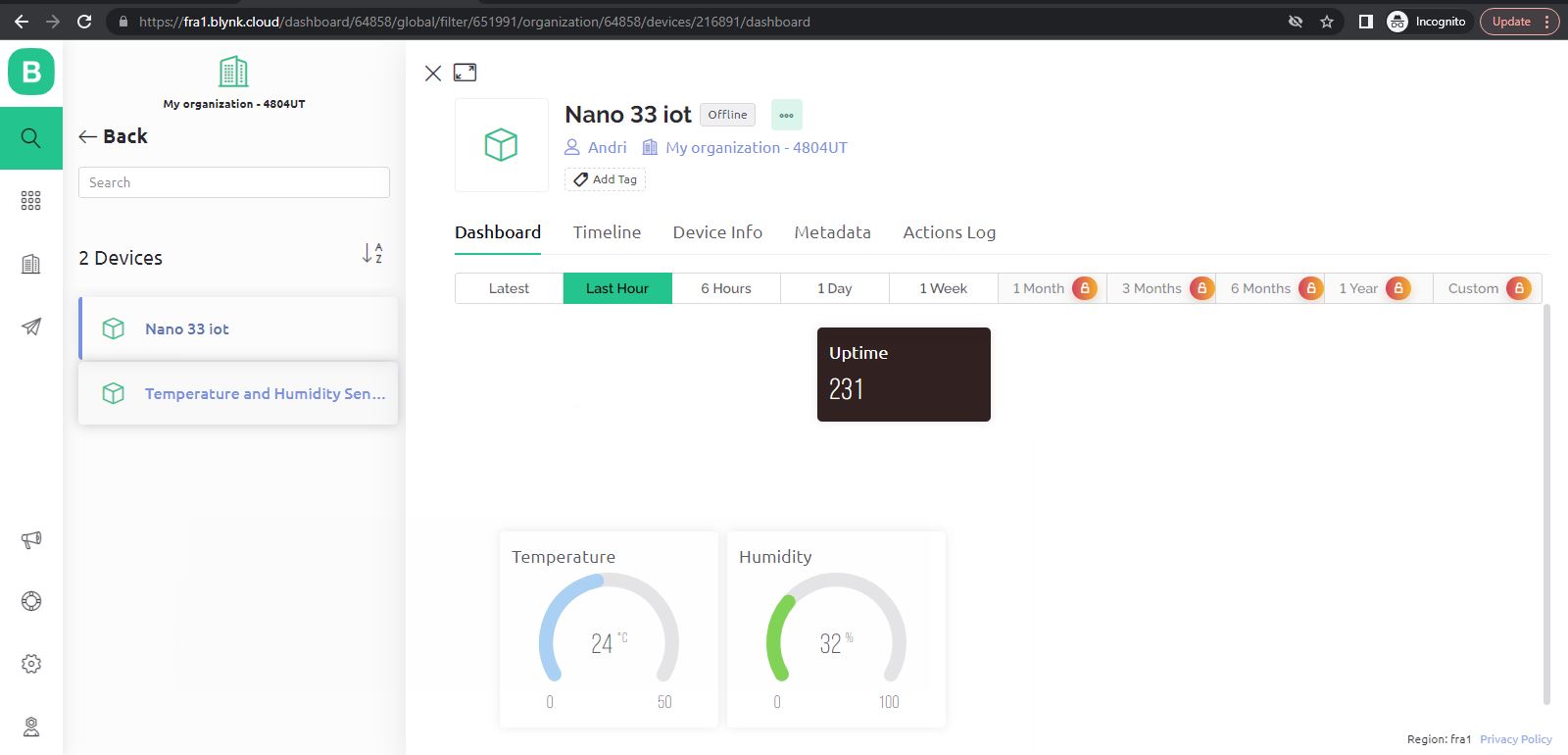Focus the device Search field
This screenshot has height=755, width=1568.
[234, 182]
